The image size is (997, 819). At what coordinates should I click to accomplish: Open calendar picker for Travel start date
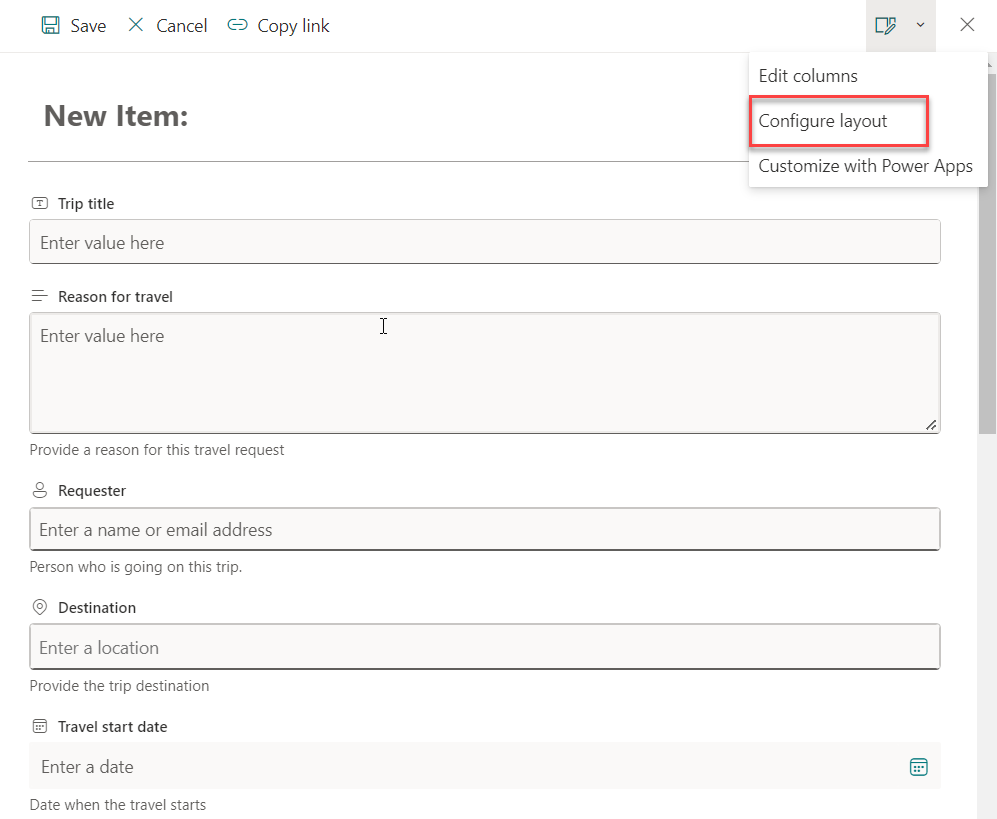click(918, 767)
